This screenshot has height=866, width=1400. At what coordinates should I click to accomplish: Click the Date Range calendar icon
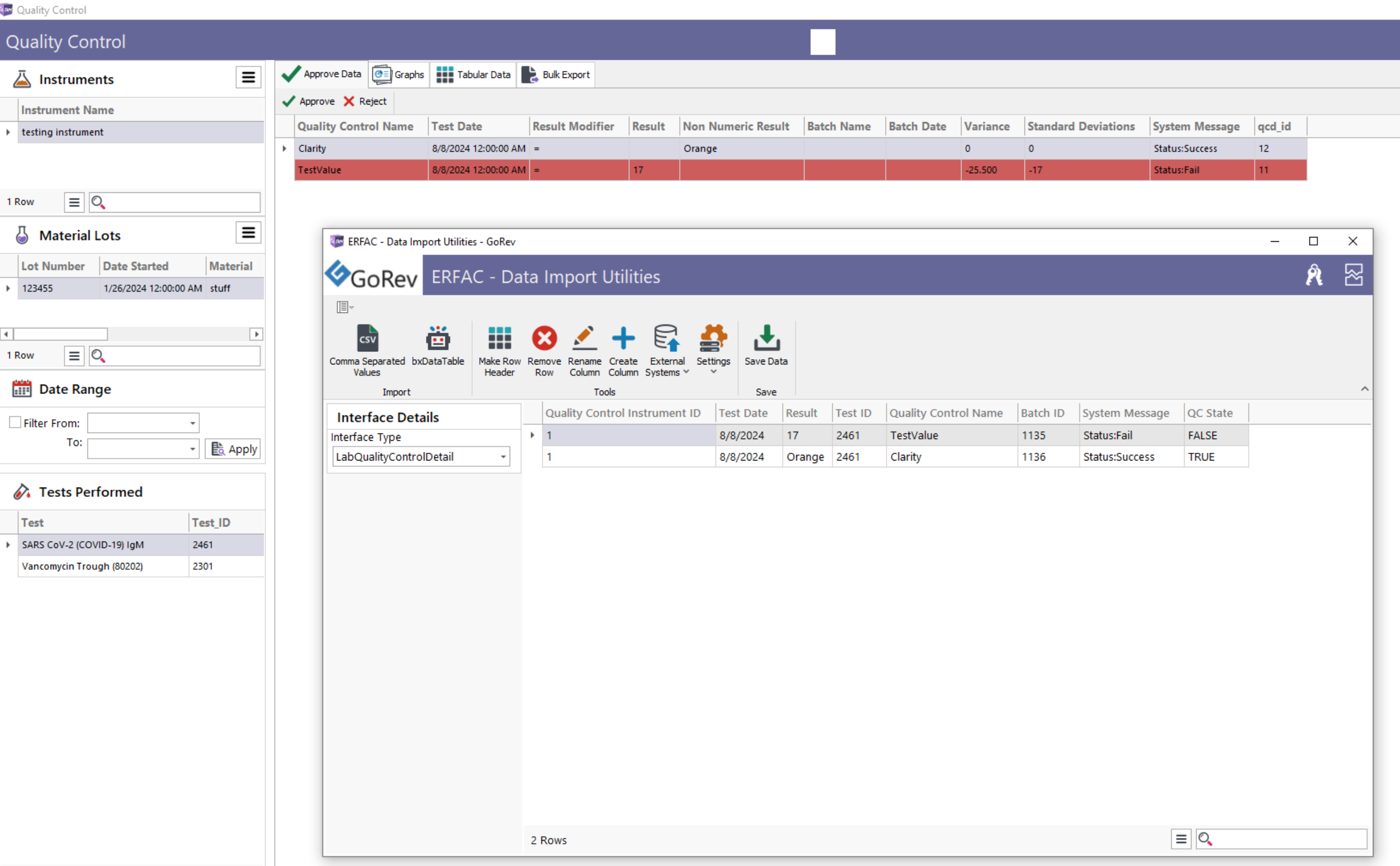tap(22, 389)
